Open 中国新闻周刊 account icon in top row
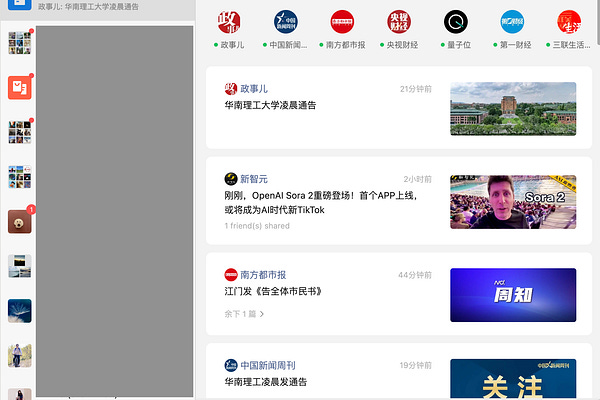This screenshot has height=400, width=600. pyautogui.click(x=285, y=22)
